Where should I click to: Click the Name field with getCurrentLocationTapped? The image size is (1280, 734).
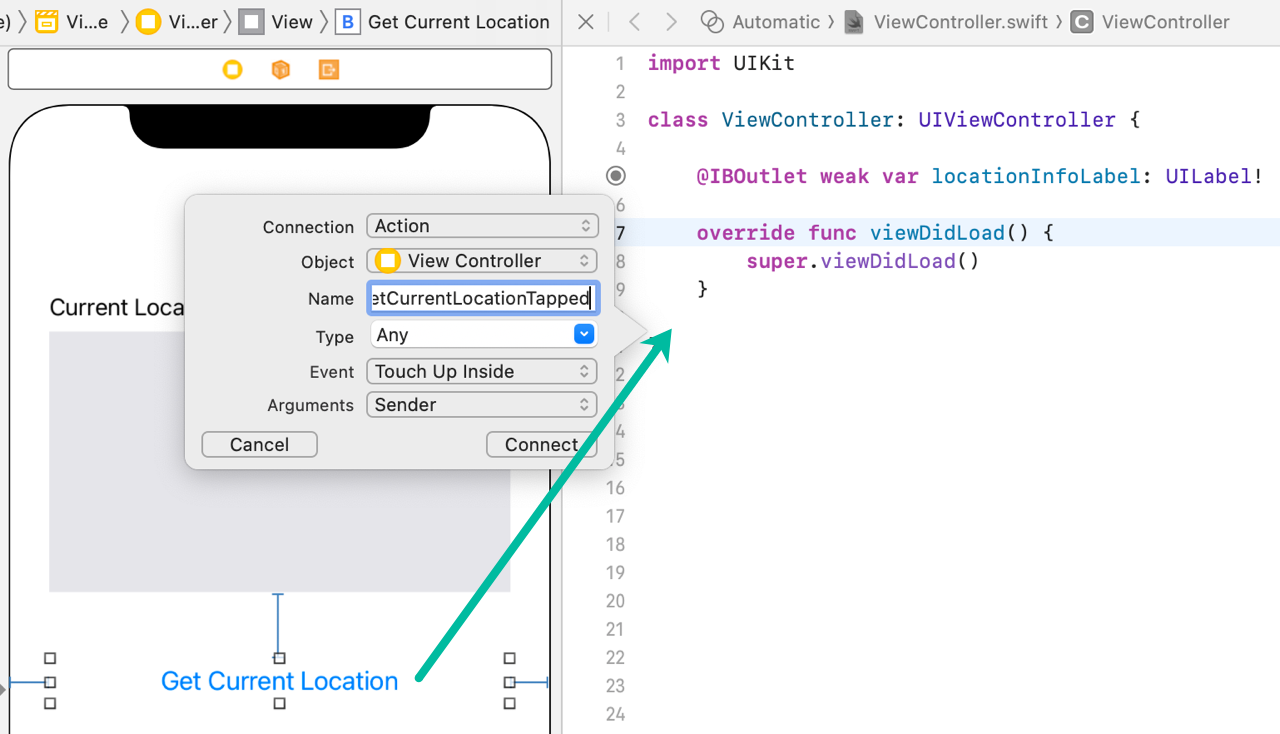pyautogui.click(x=485, y=298)
